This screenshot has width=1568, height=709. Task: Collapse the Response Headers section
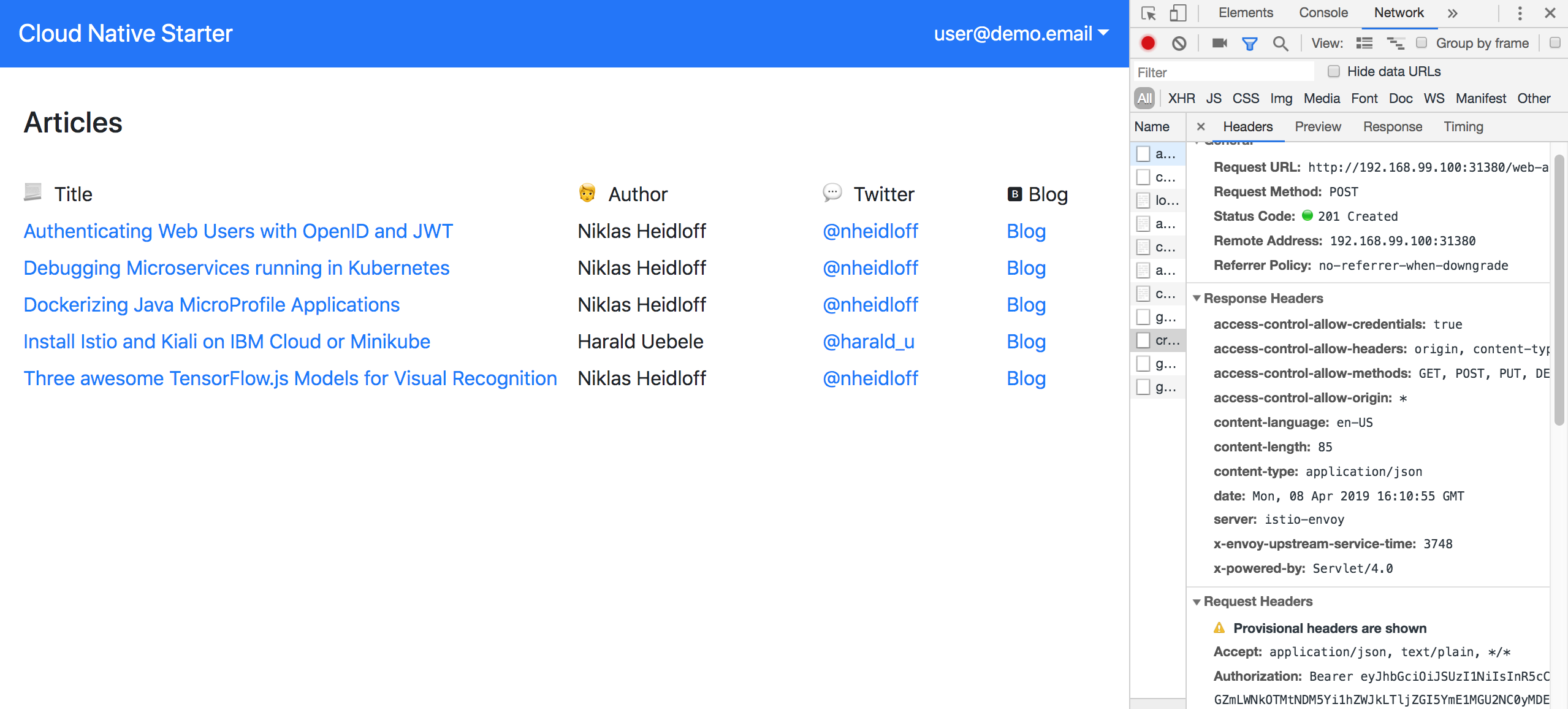(1197, 298)
